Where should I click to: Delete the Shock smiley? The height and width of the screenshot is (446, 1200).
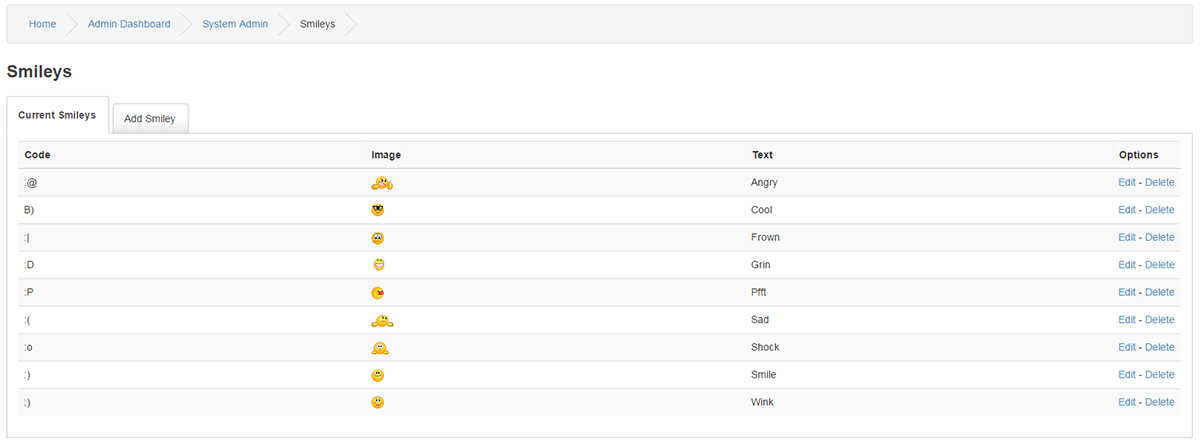click(x=1160, y=347)
